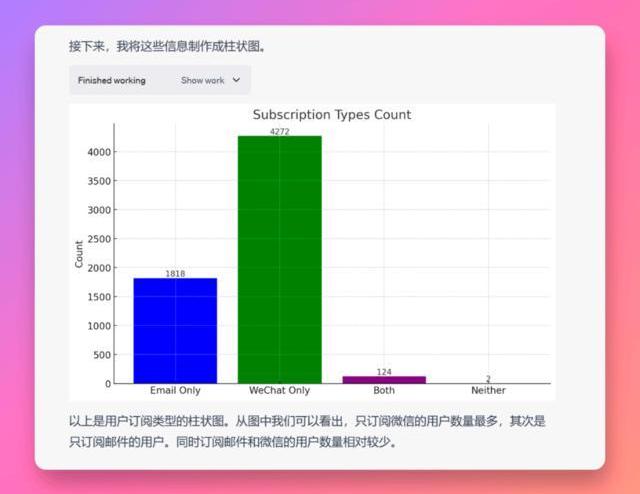Screen dimensions: 640x494
Task: Click the 4000 y-axis tick label
Action: 97,152
